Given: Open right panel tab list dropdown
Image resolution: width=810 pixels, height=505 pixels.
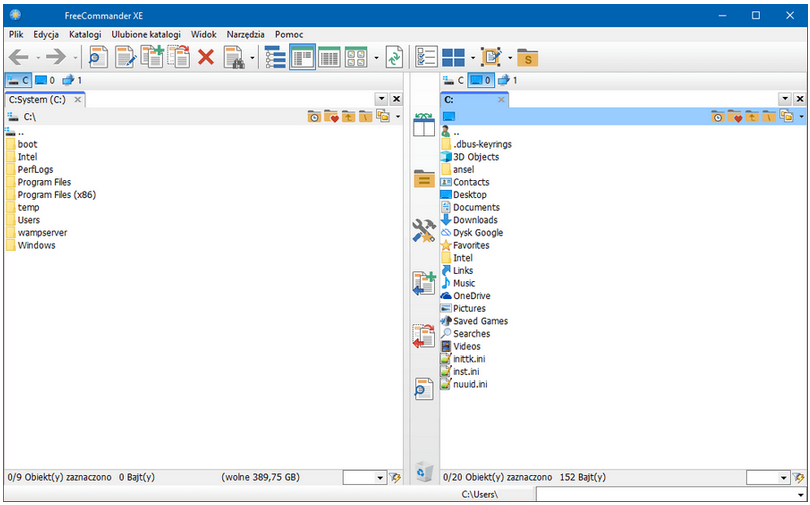Looking at the screenshot, I should click(x=785, y=99).
